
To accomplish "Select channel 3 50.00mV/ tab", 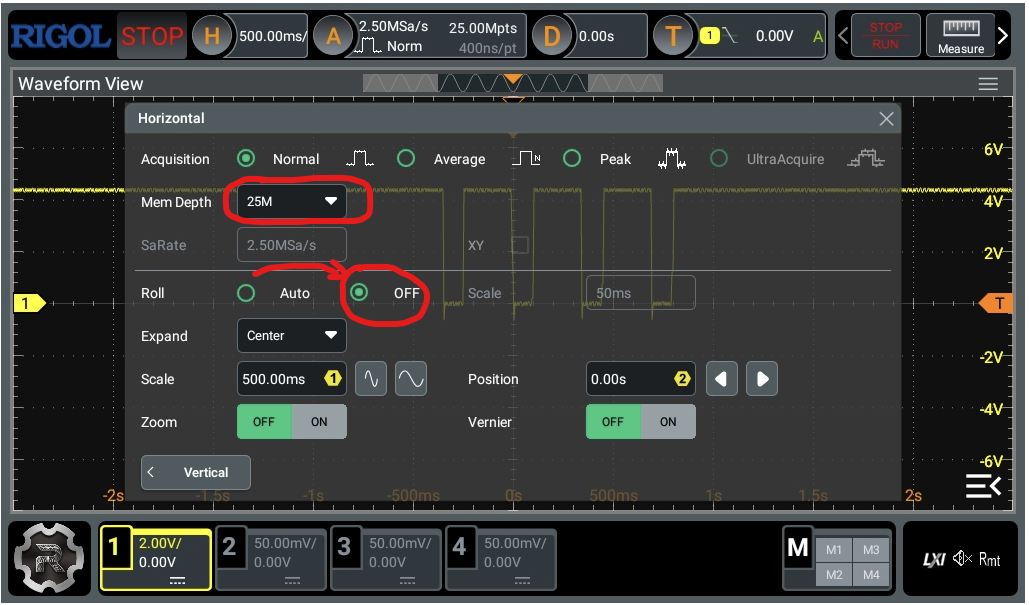I will click(x=386, y=560).
